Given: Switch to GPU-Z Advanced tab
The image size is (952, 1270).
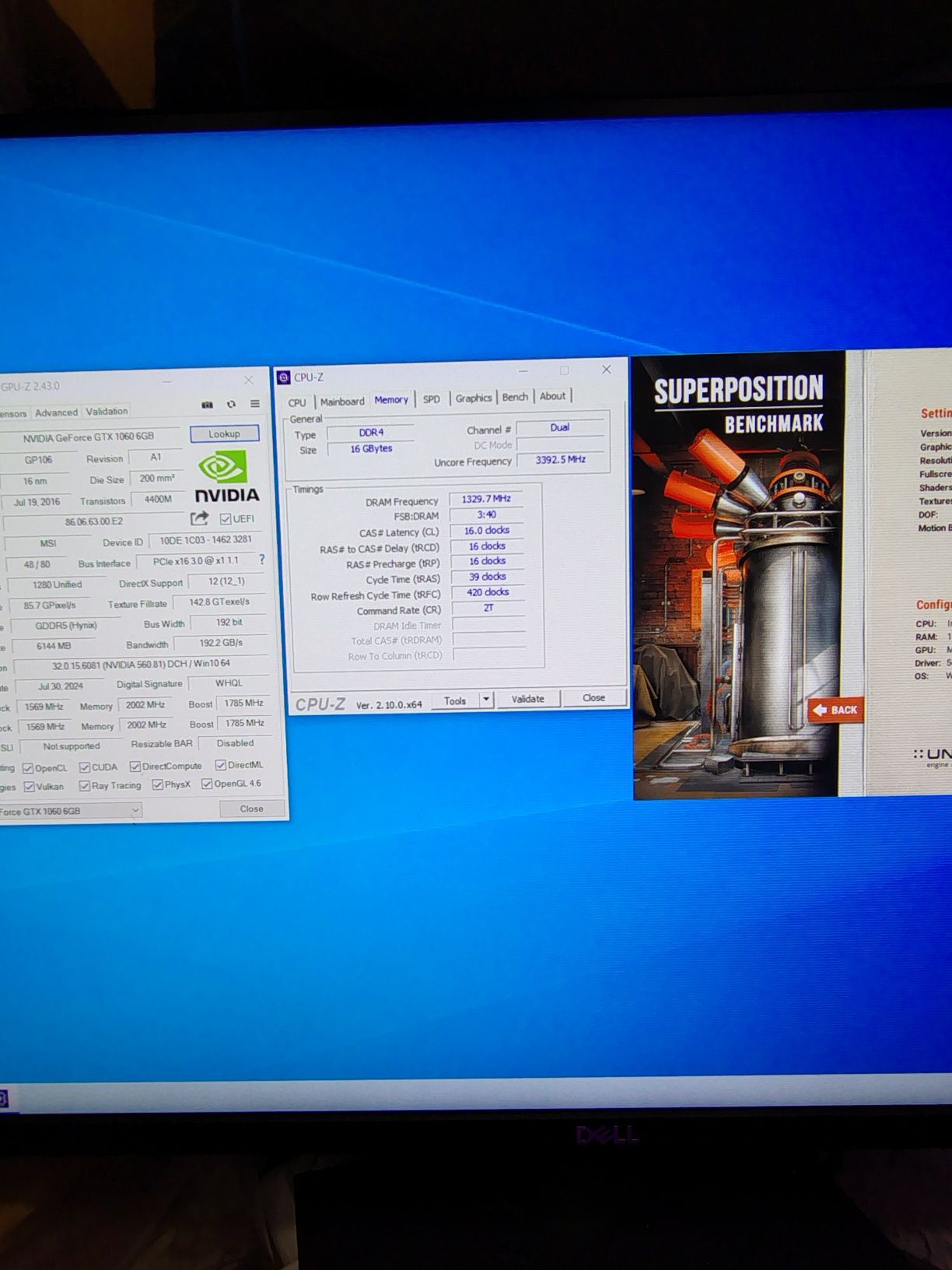Looking at the screenshot, I should coord(56,412).
